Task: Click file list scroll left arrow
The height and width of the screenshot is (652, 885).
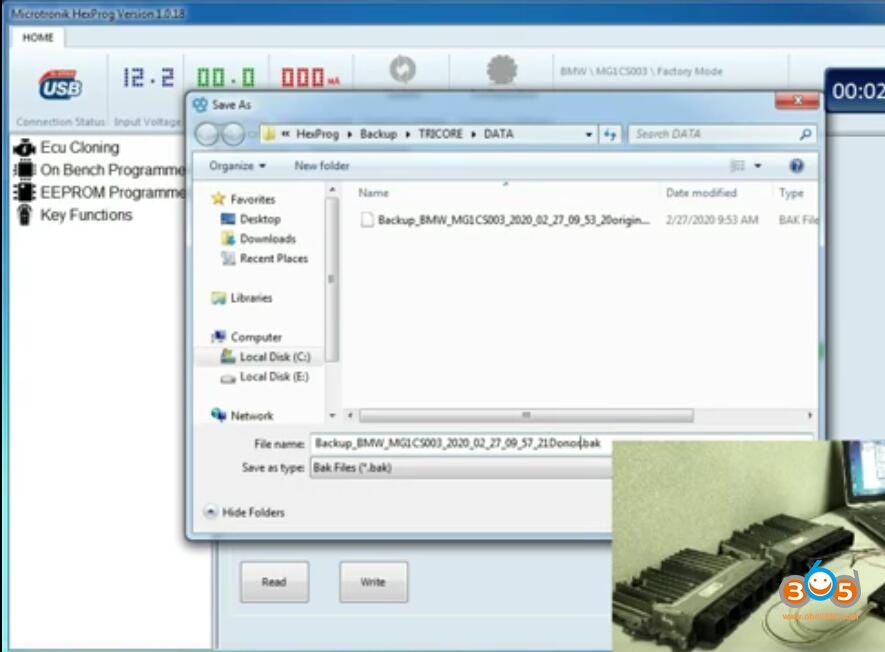Action: 350,416
